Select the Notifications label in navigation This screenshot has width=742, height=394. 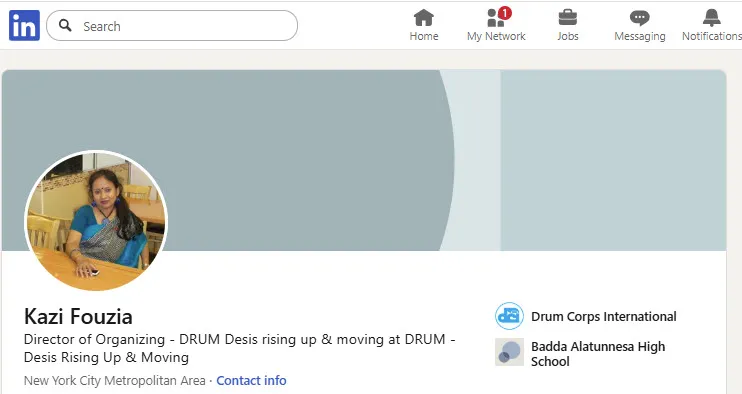point(712,36)
